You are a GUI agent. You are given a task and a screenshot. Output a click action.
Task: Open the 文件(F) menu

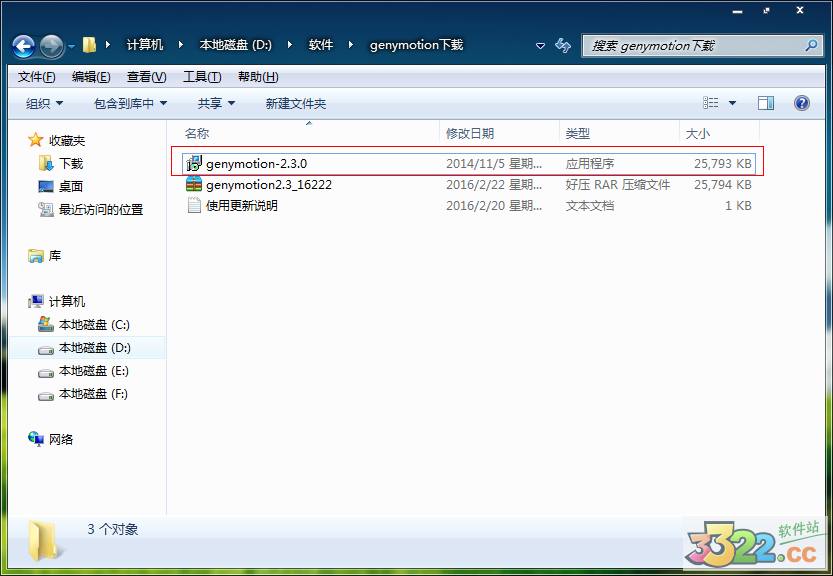pos(37,77)
